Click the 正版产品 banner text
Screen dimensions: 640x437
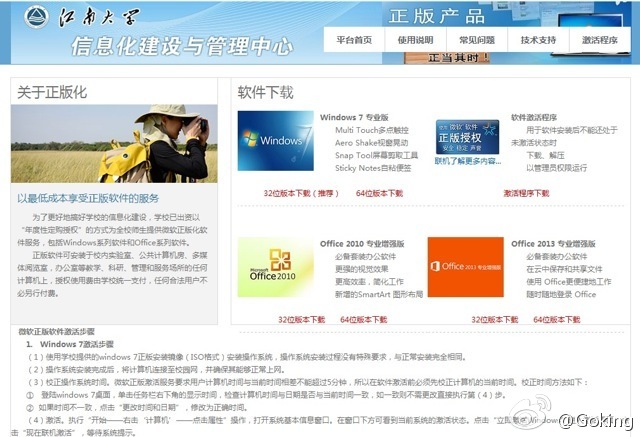point(437,16)
